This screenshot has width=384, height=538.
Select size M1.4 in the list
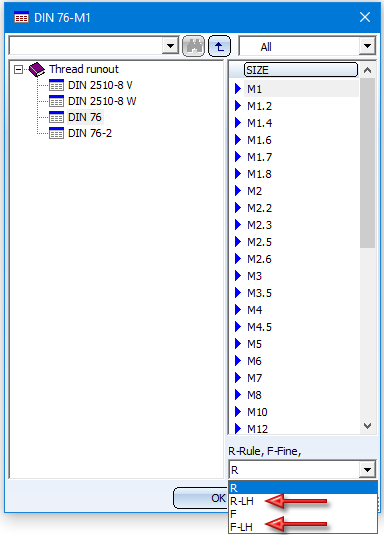(x=259, y=123)
